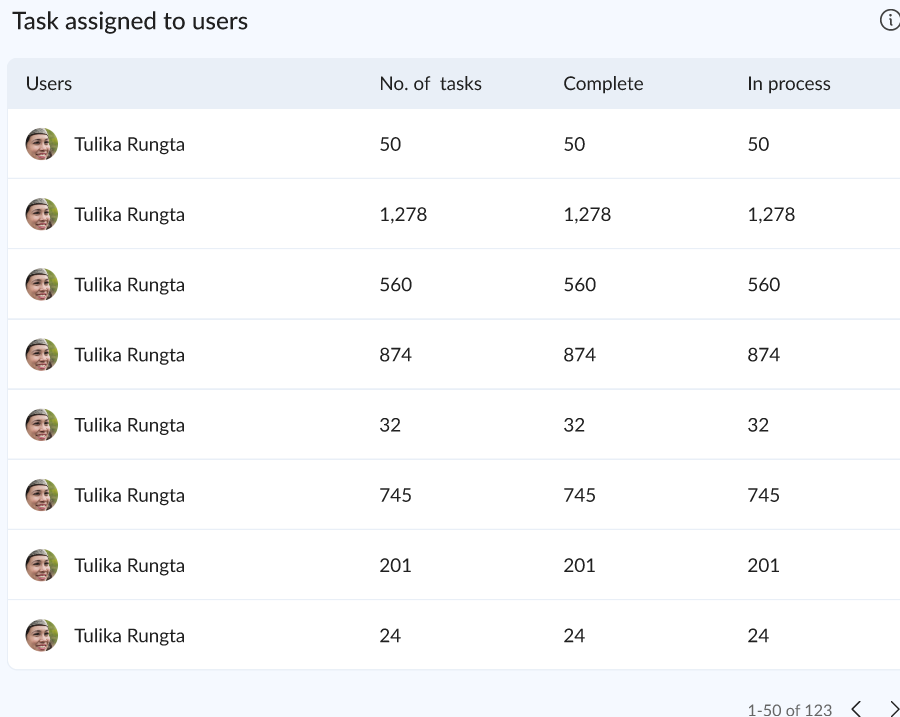Click the Complete column header
This screenshot has height=717, width=900.
[x=603, y=84]
